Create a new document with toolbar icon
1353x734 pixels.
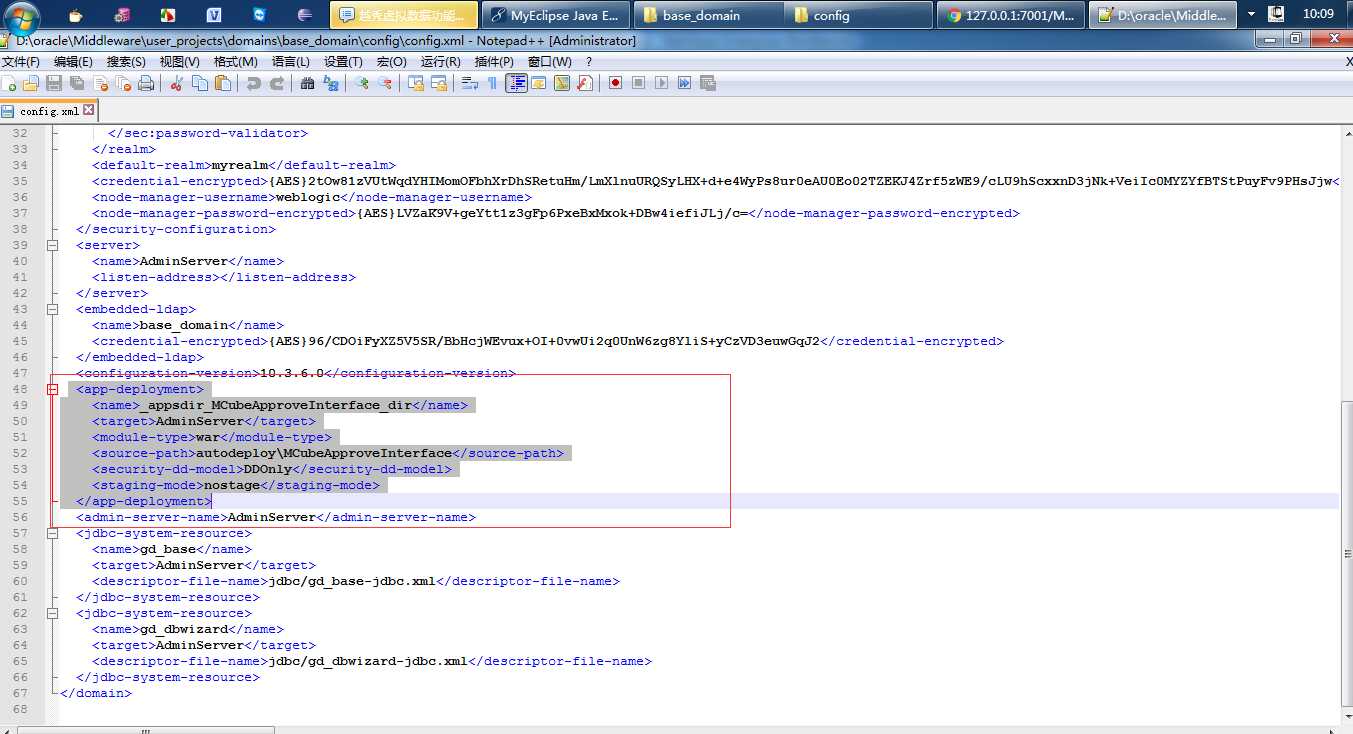[x=10, y=83]
